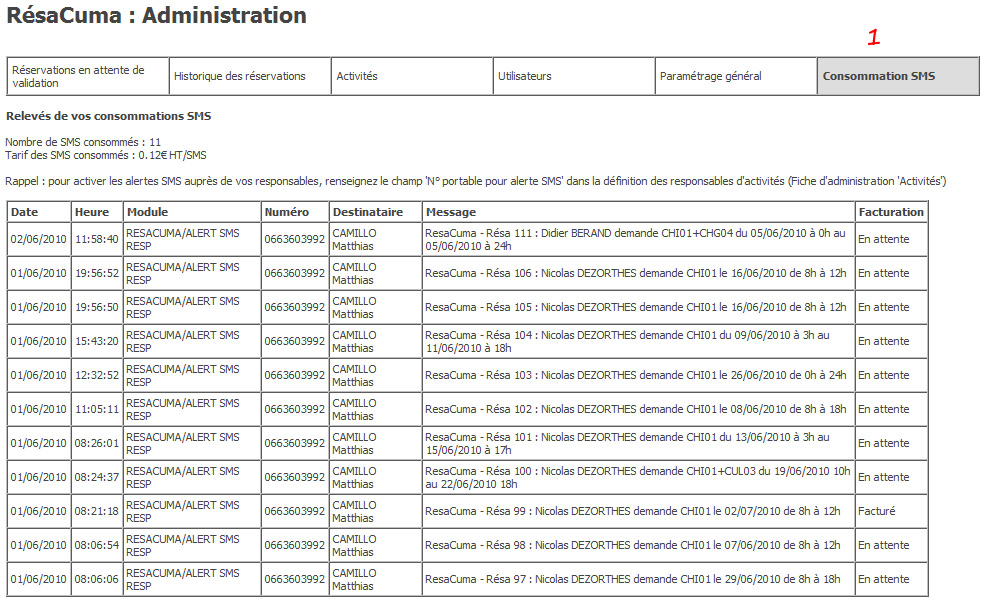Click the Relevés de vos consommations SMS heading
985x602 pixels.
tap(109, 116)
